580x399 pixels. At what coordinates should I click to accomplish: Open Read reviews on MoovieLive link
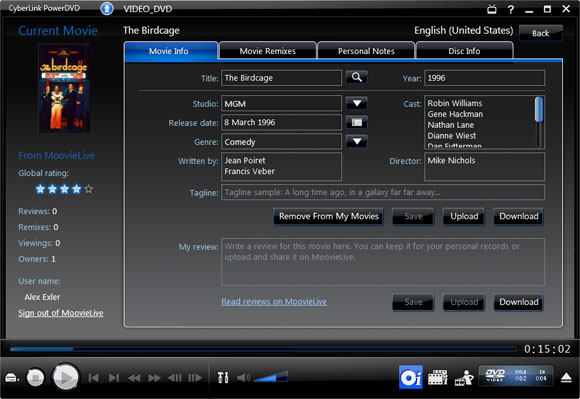pos(274,301)
